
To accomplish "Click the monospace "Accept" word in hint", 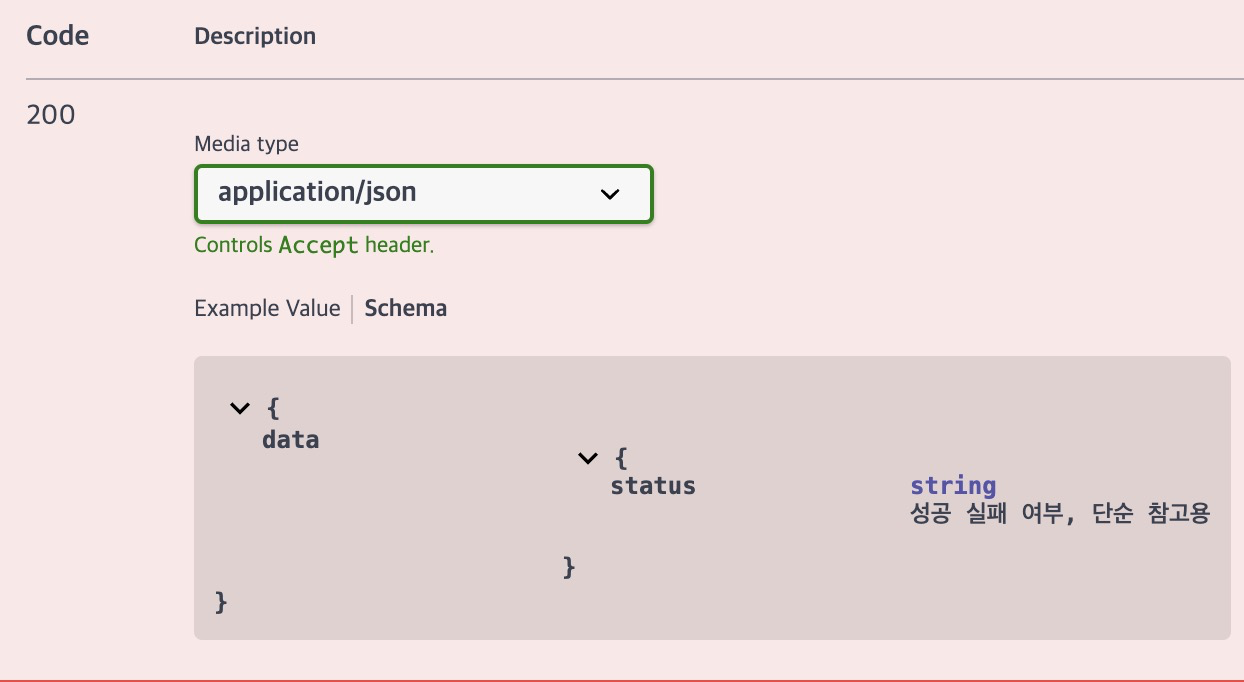I will [318, 245].
